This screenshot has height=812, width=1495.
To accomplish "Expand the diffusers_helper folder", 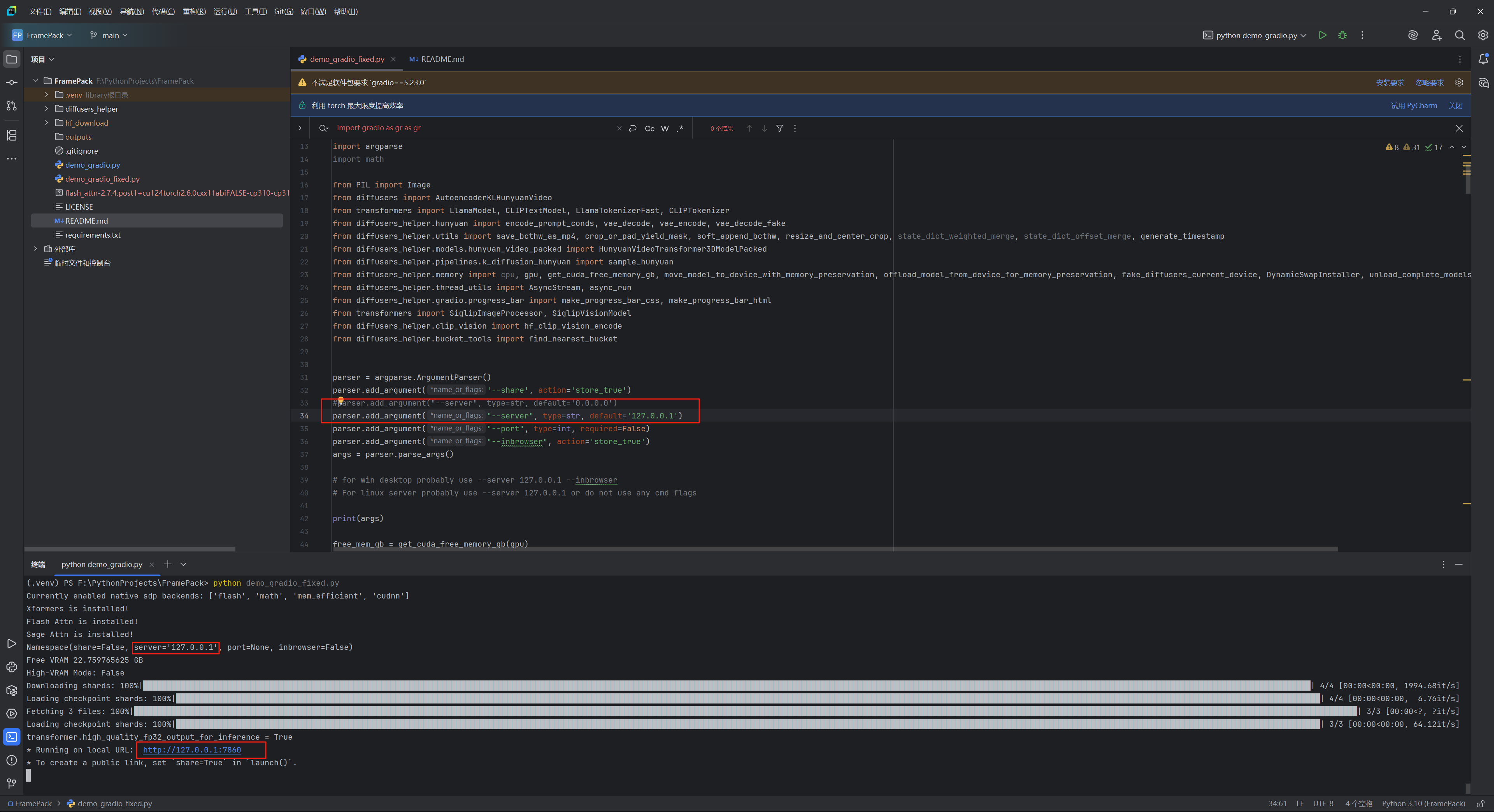I will coord(46,109).
